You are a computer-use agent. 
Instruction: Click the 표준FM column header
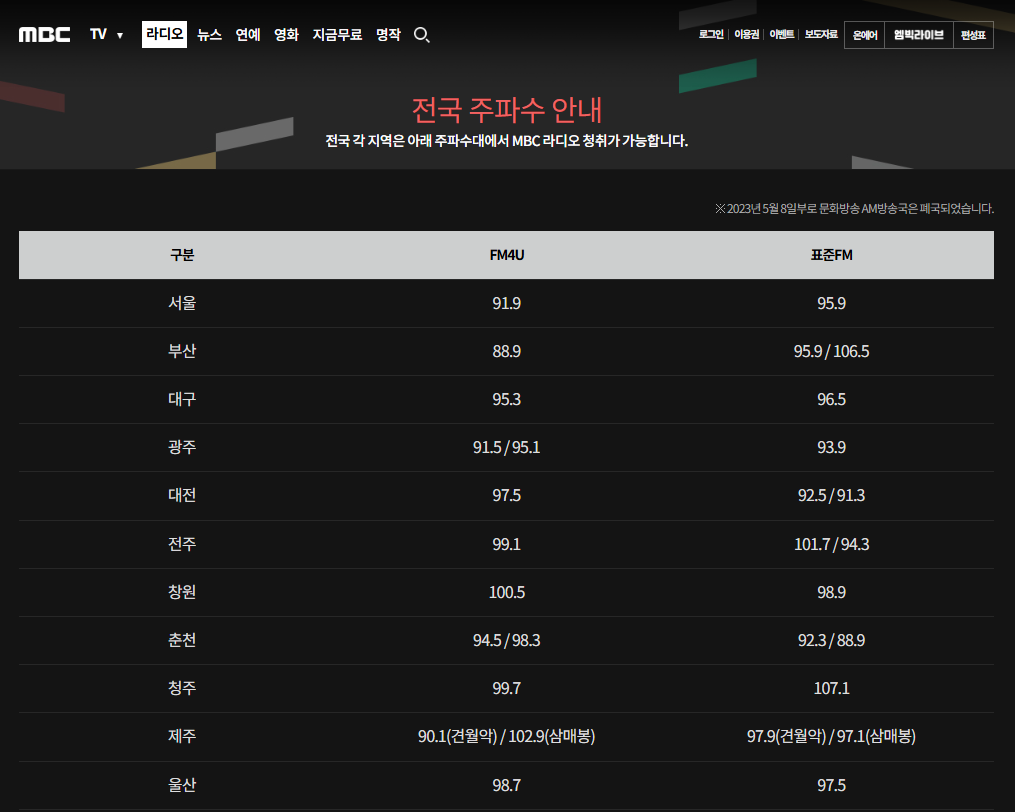pyautogui.click(x=831, y=255)
